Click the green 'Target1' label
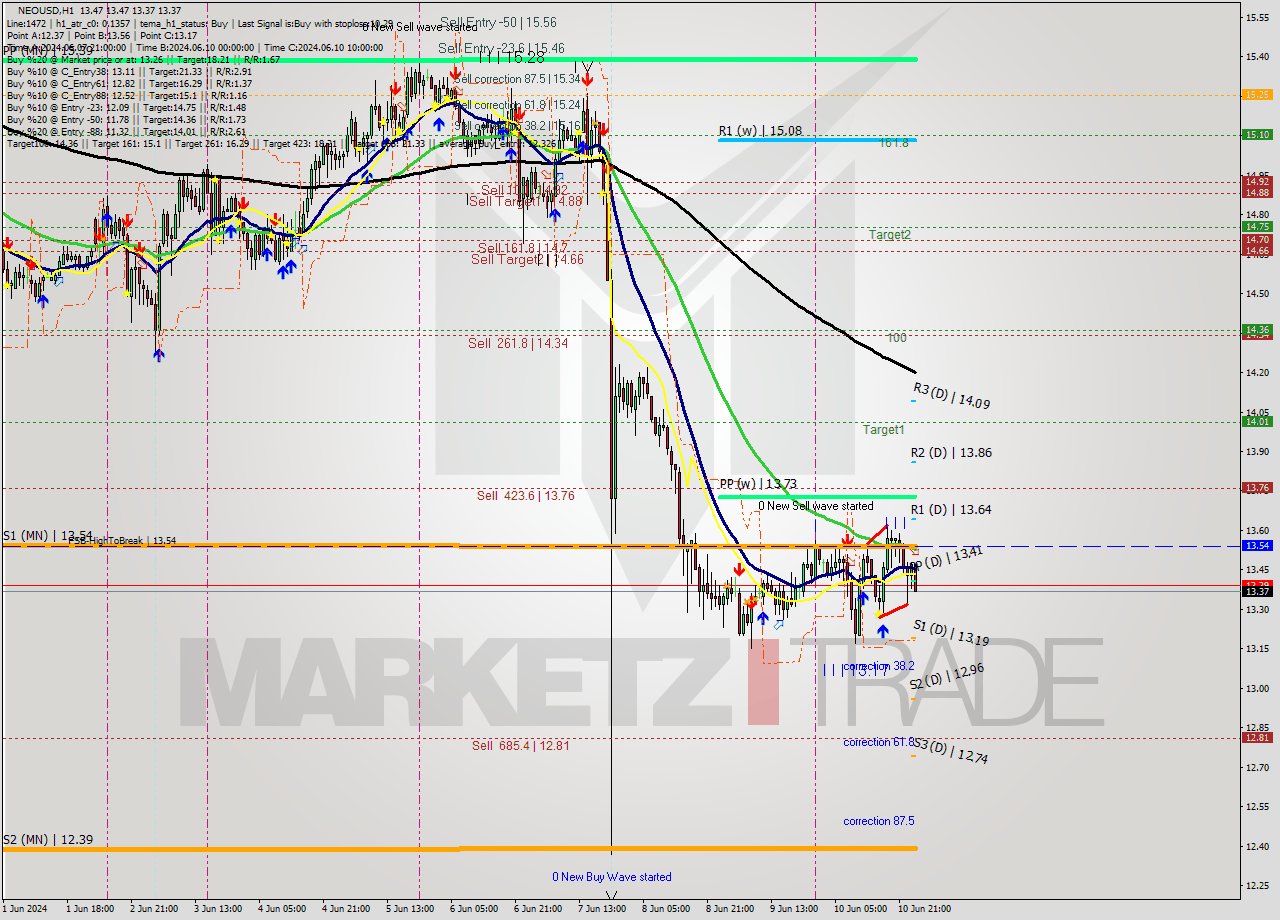This screenshot has width=1280, height=920. click(x=885, y=430)
